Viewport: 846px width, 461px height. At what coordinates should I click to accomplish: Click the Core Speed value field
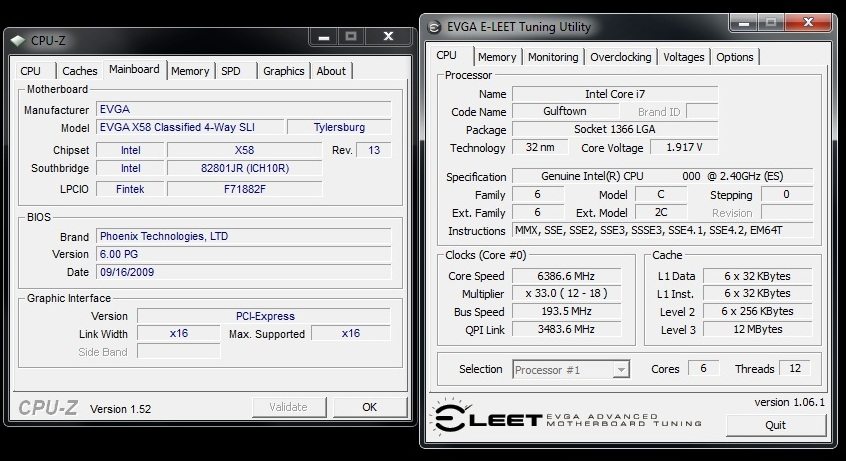566,276
